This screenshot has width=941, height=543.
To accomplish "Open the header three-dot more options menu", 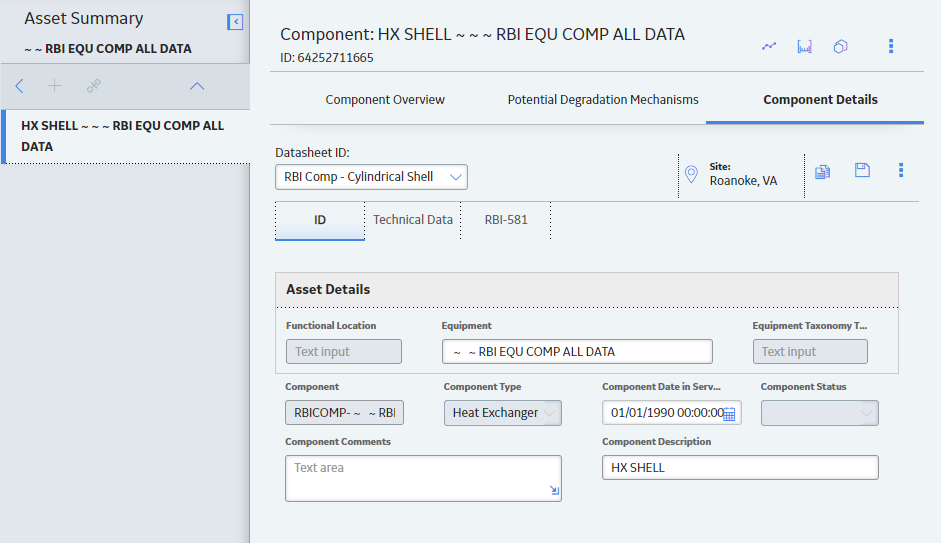I will coord(891,46).
